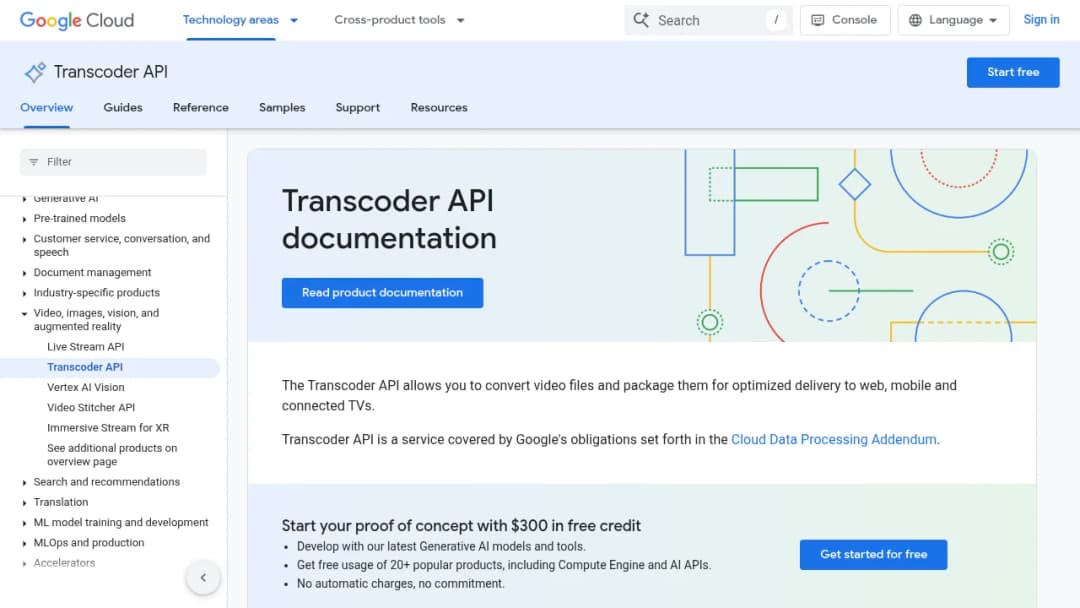The image size is (1080, 608).
Task: Click the Transcoder API header title
Action: coord(111,72)
